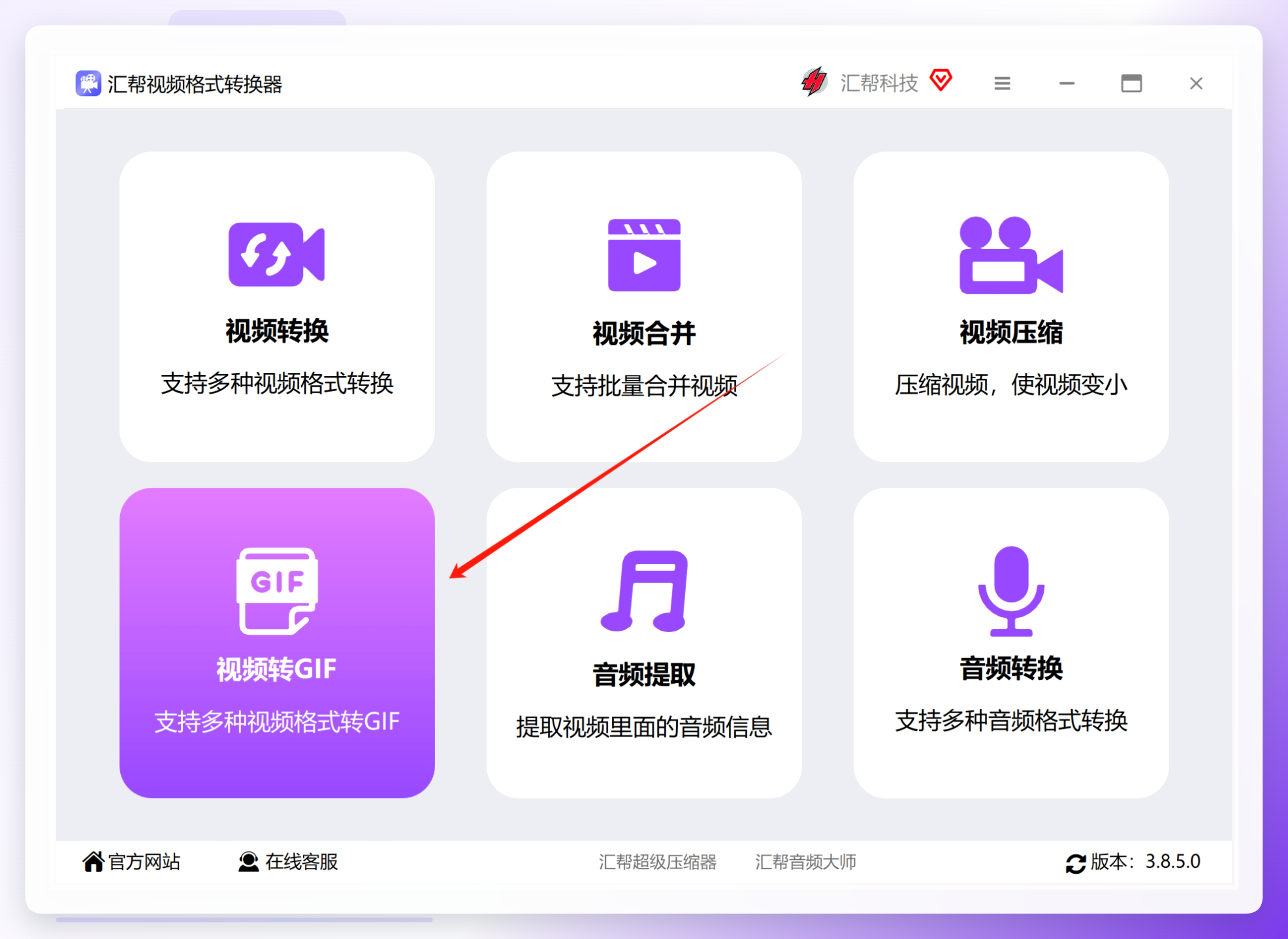Click 支持多种视频格式转换 description
Image resolution: width=1288 pixels, height=939 pixels.
click(x=277, y=383)
